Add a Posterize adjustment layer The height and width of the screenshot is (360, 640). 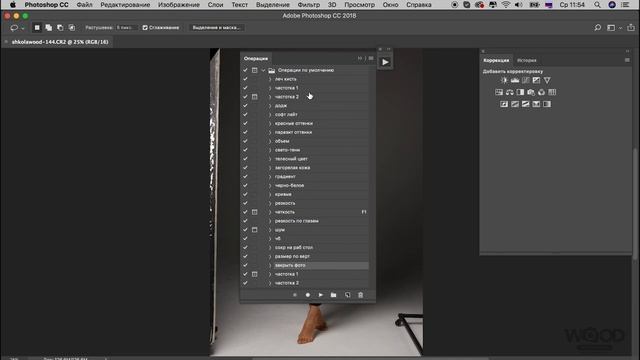click(515, 104)
